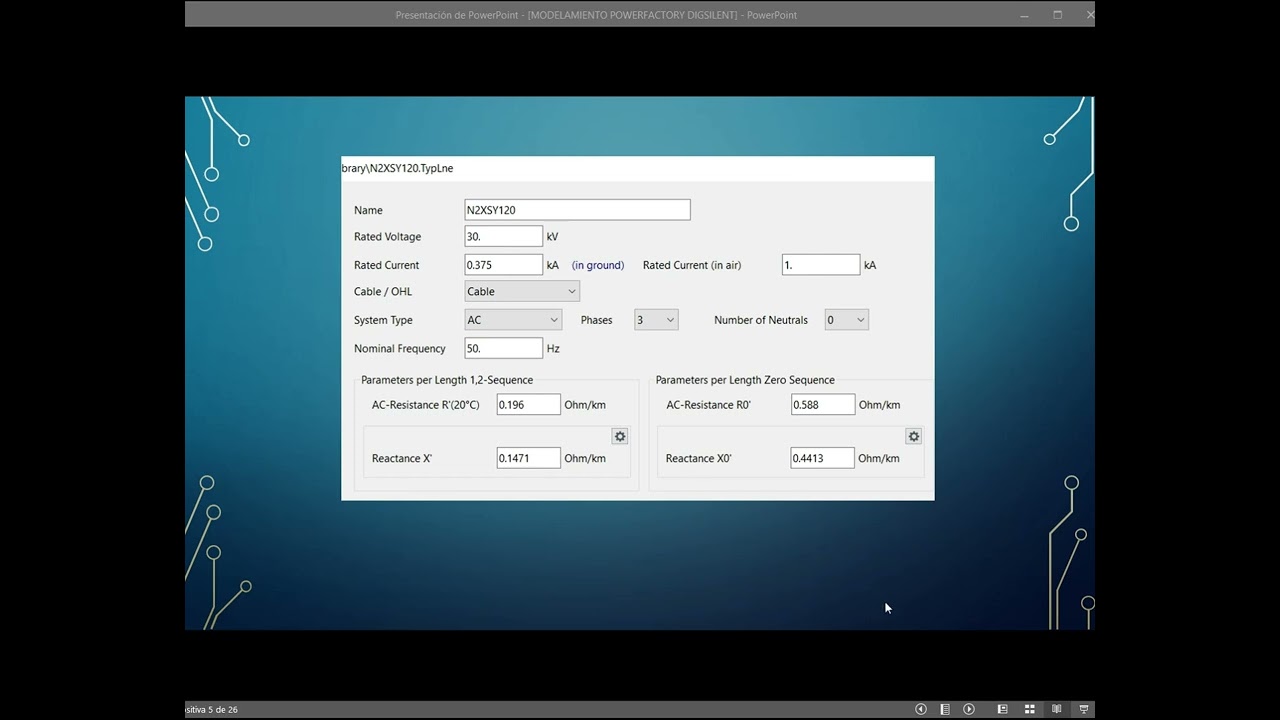Switch to Normal view icon
Viewport: 1280px width, 720px height.
[x=1003, y=709]
